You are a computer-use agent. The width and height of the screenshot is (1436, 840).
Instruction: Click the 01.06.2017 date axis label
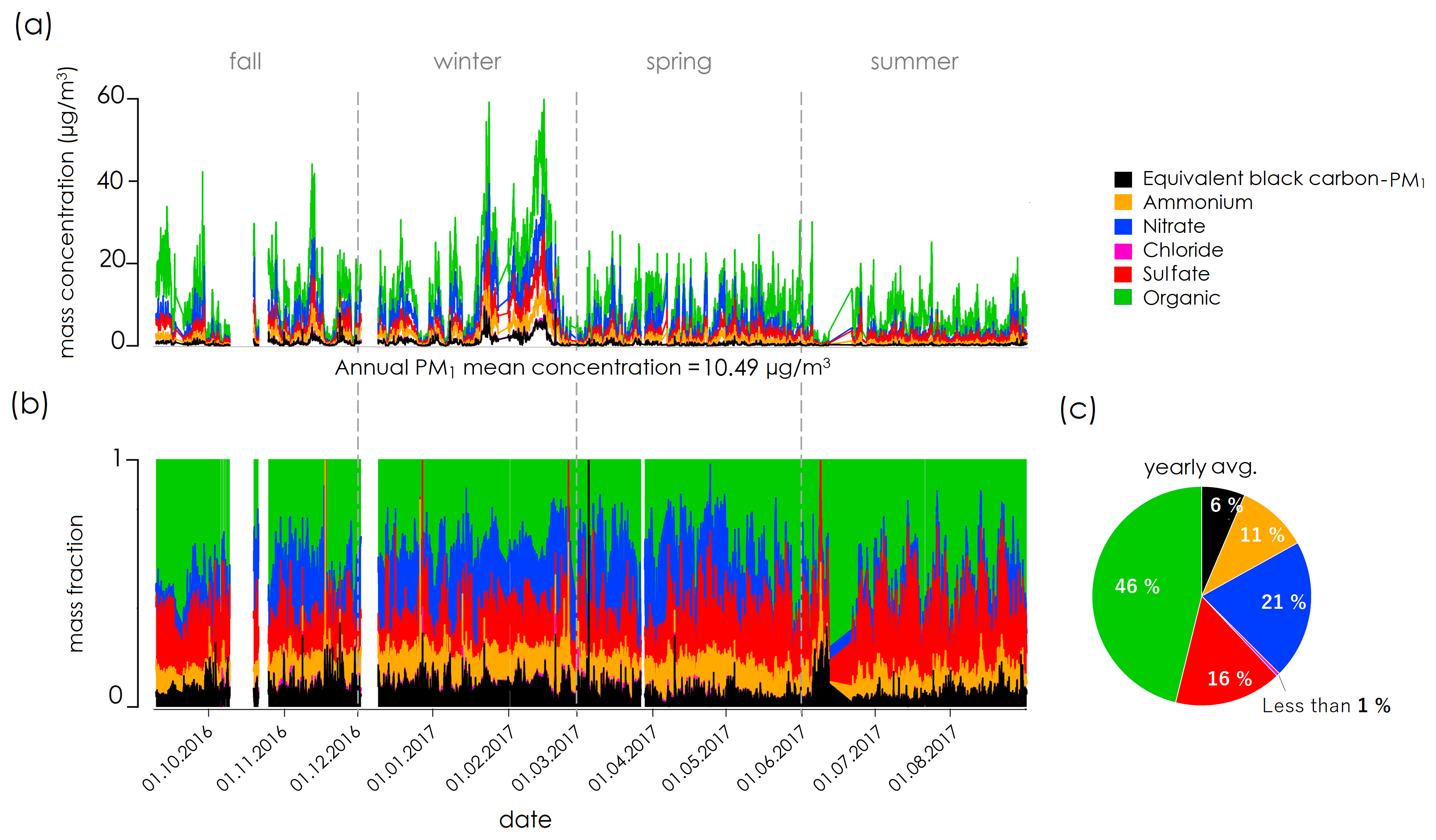point(771,758)
